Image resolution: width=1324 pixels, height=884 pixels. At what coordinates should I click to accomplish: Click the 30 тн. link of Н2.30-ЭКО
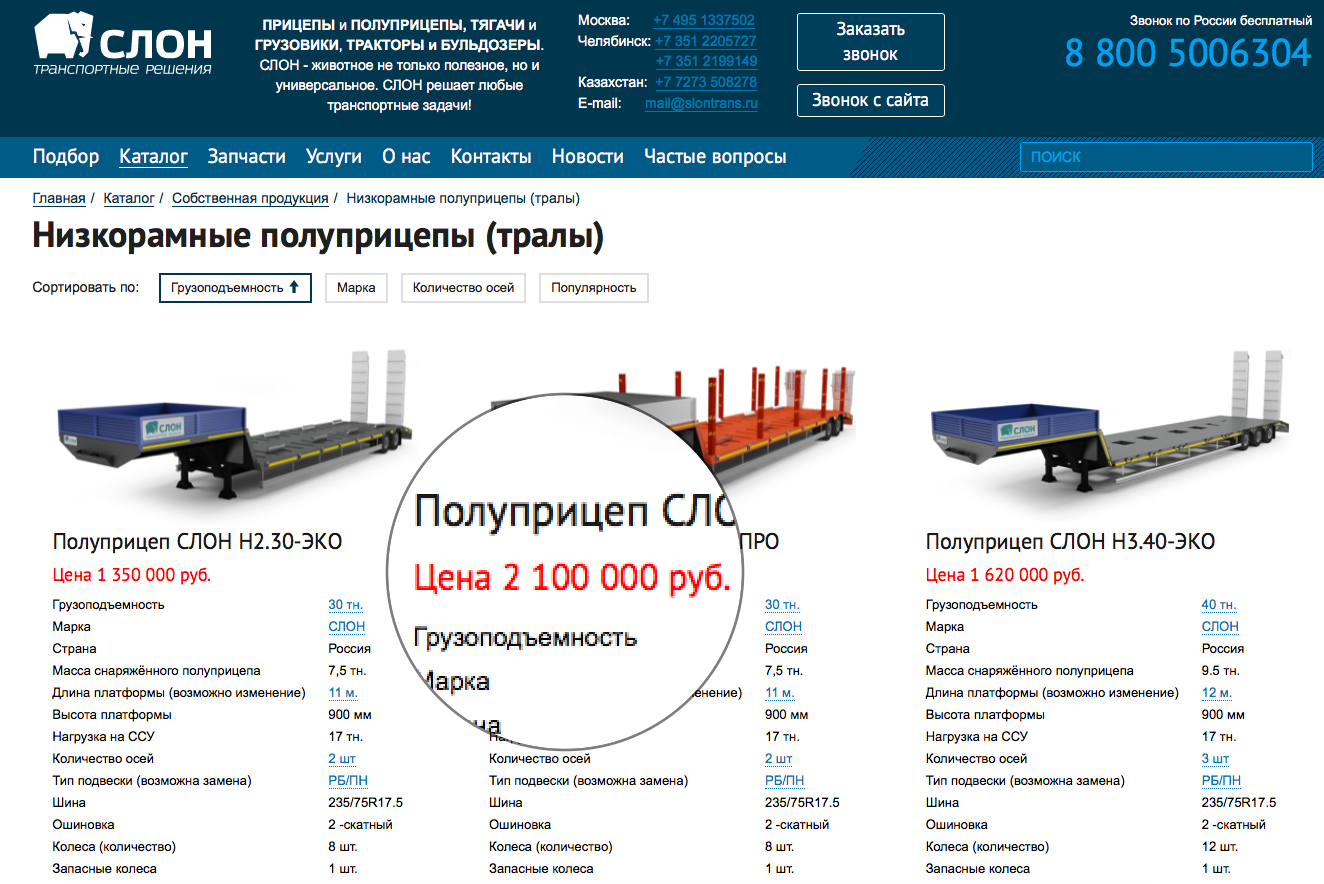(x=346, y=605)
